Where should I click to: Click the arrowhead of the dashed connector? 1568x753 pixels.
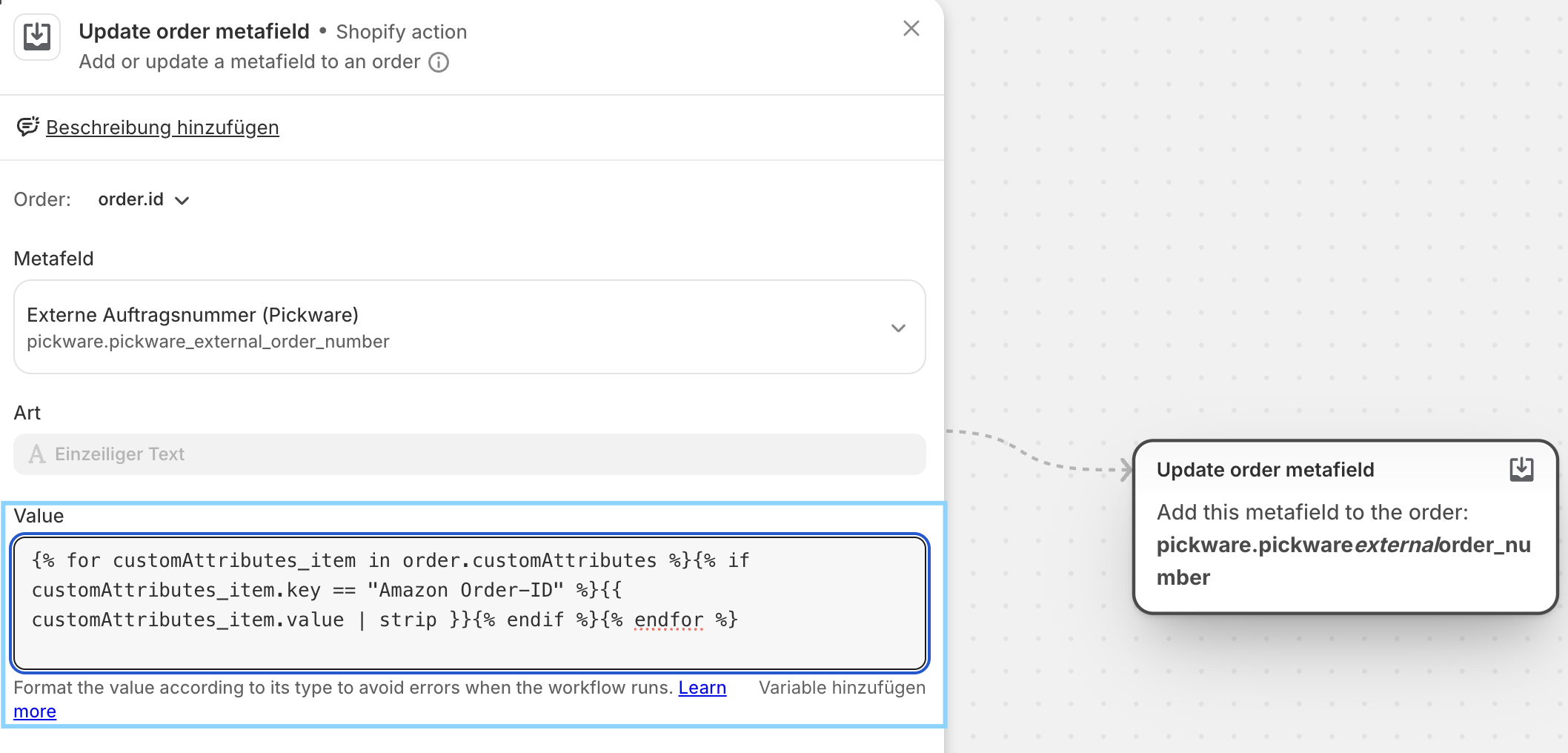pyautogui.click(x=1126, y=469)
